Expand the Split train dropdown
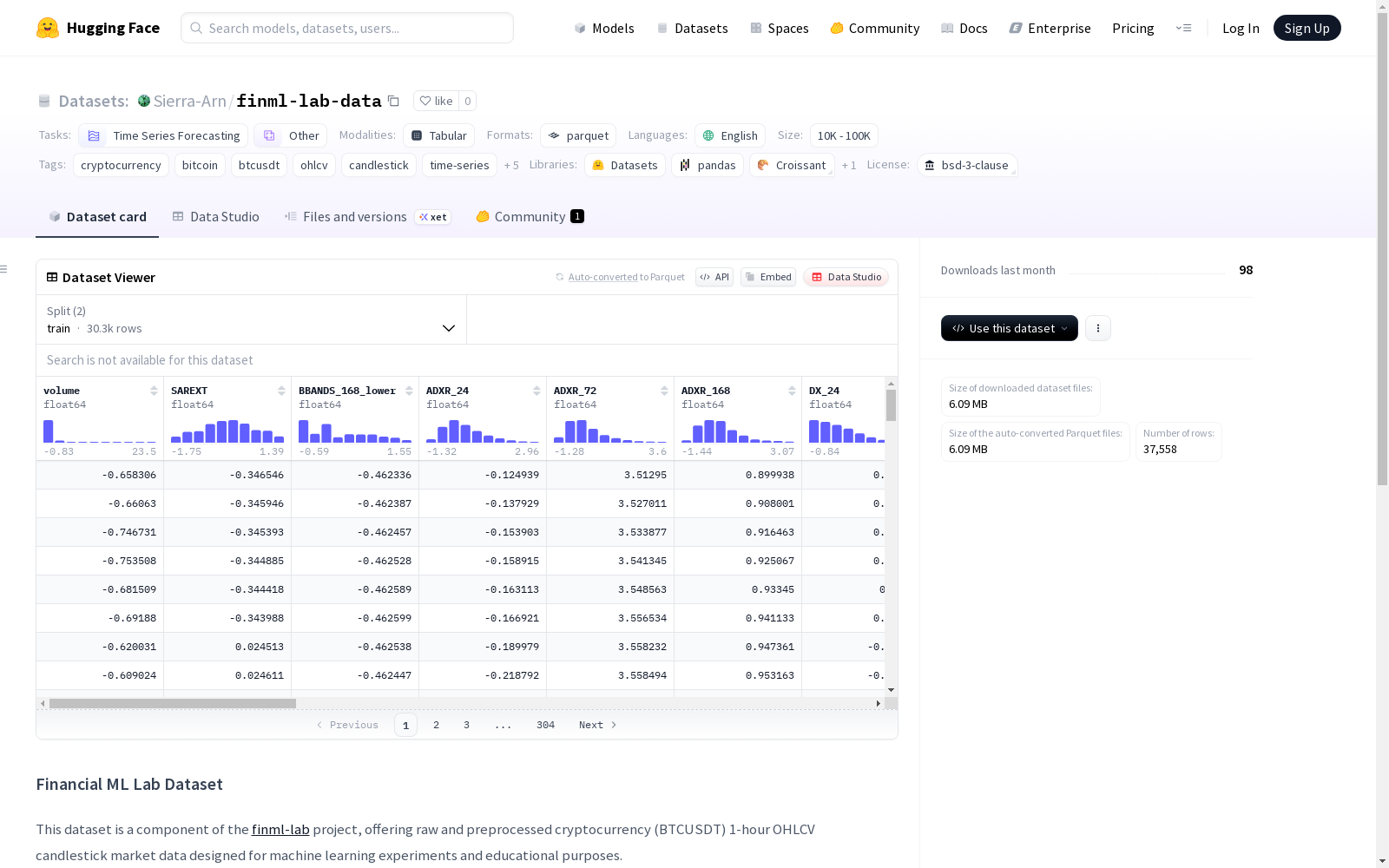 (252, 319)
